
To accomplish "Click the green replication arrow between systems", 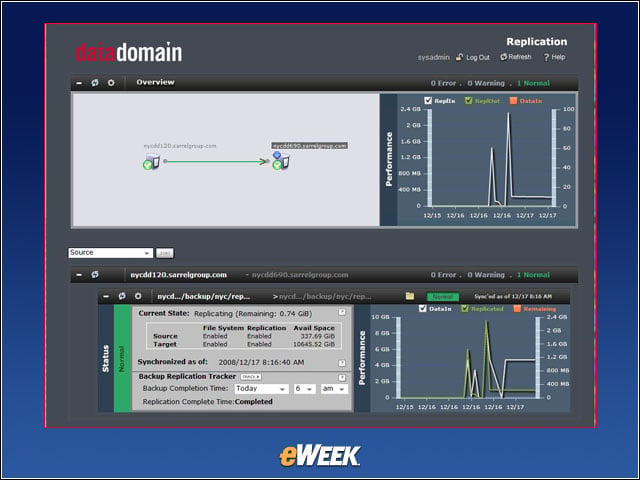I will pyautogui.click(x=216, y=162).
